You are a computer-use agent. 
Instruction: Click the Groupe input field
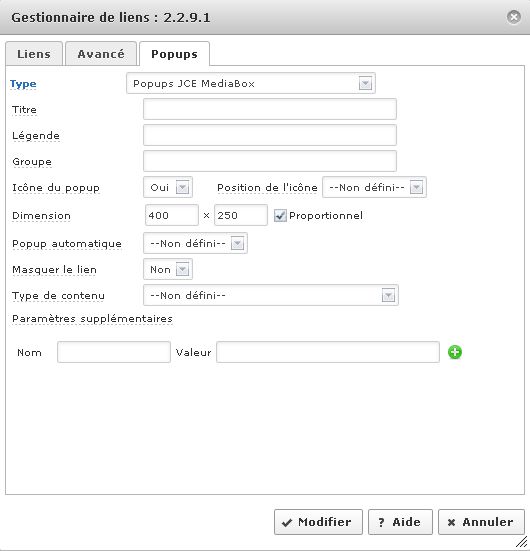pyautogui.click(x=270, y=161)
